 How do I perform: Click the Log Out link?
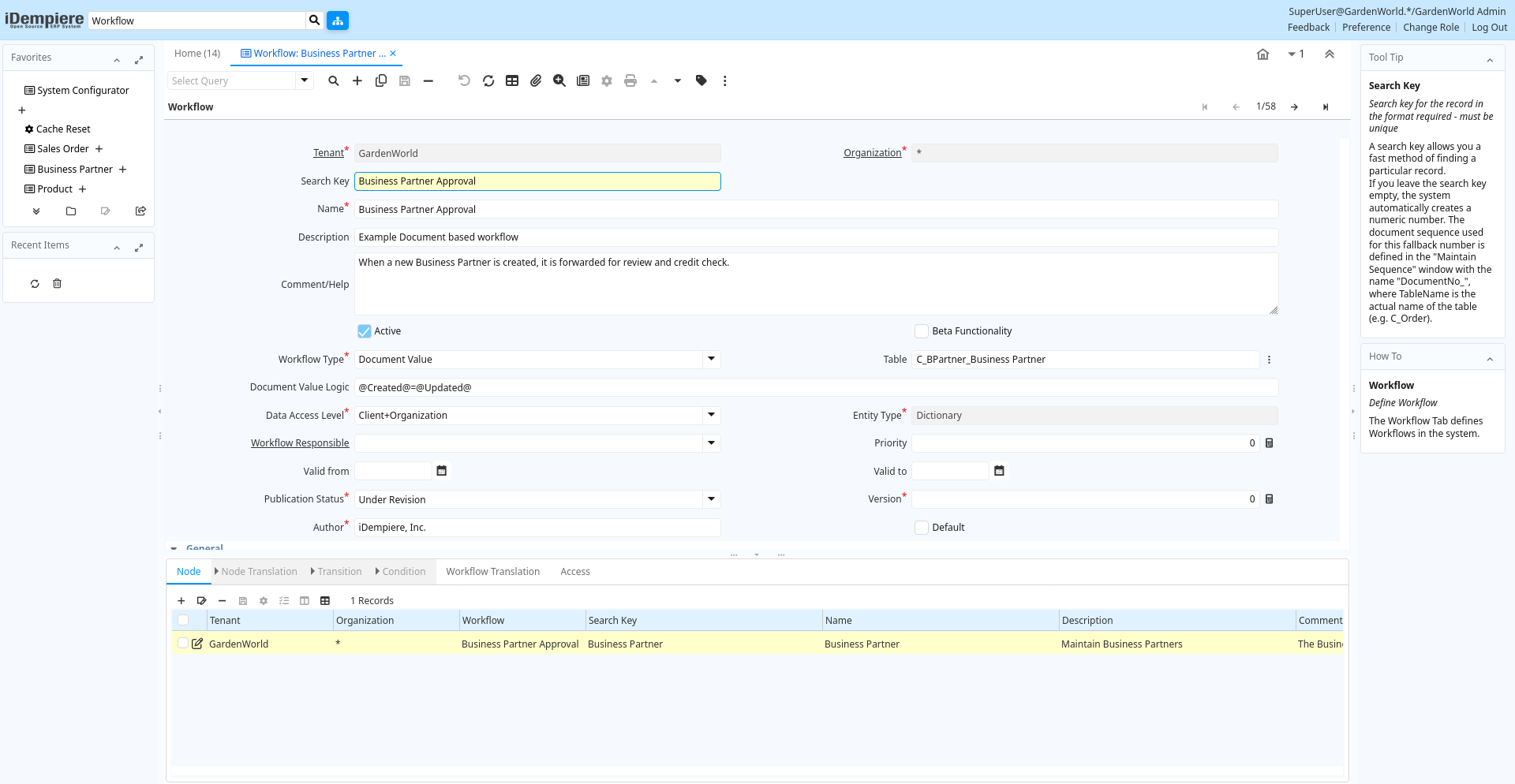click(x=1489, y=28)
